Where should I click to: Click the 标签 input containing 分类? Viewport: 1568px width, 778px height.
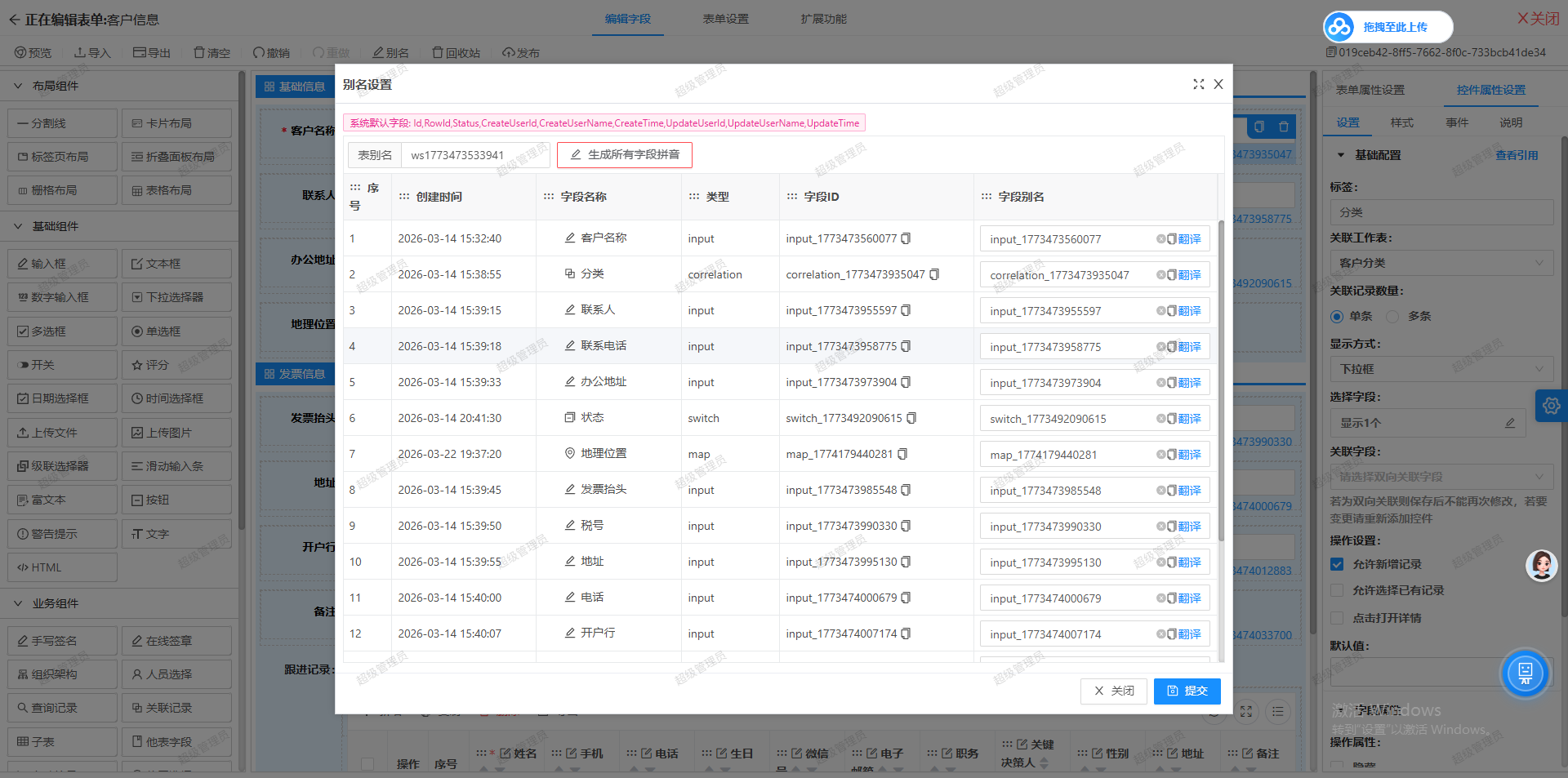(x=1441, y=212)
